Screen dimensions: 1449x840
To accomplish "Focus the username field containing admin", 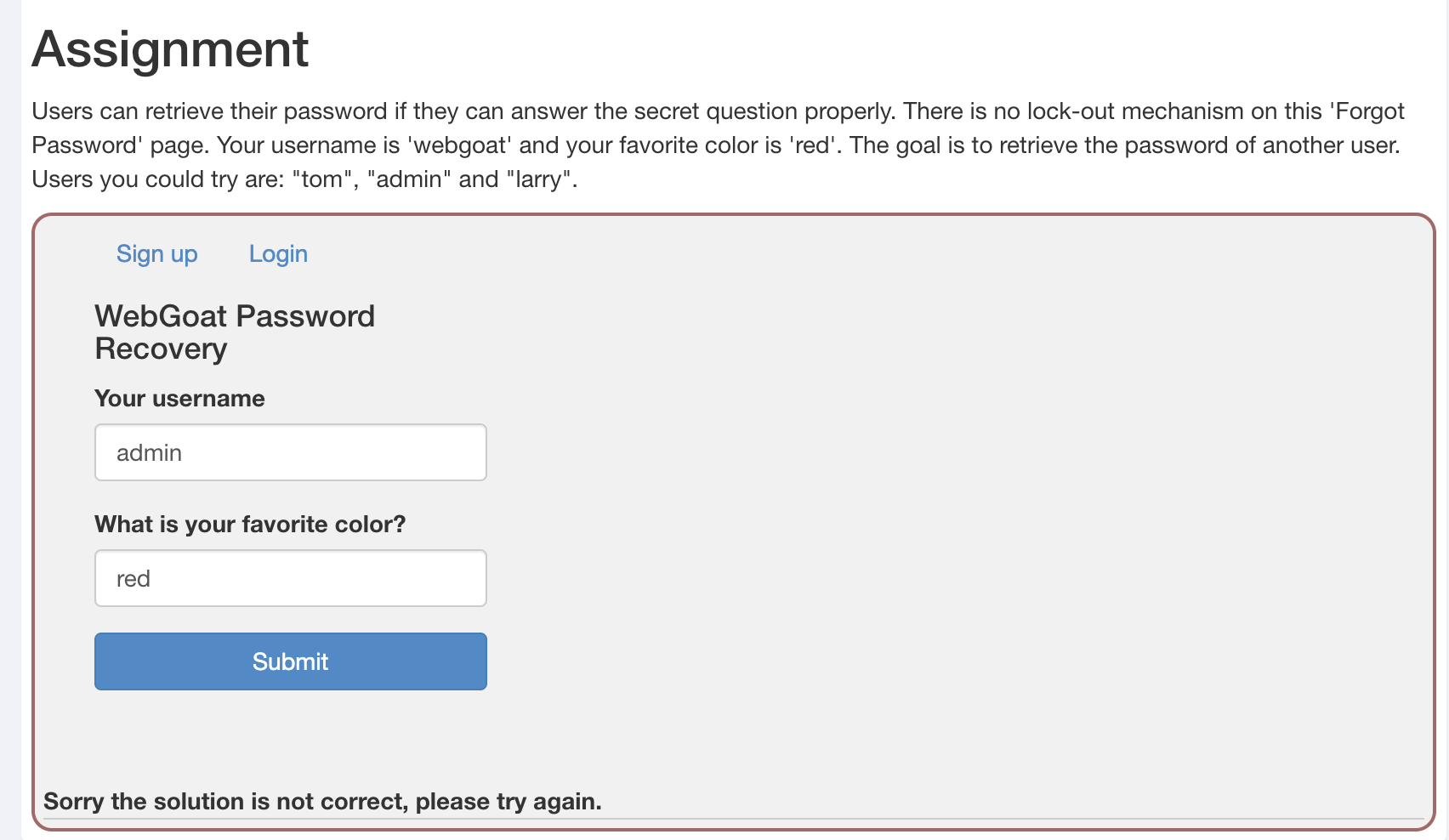I will click(x=290, y=452).
